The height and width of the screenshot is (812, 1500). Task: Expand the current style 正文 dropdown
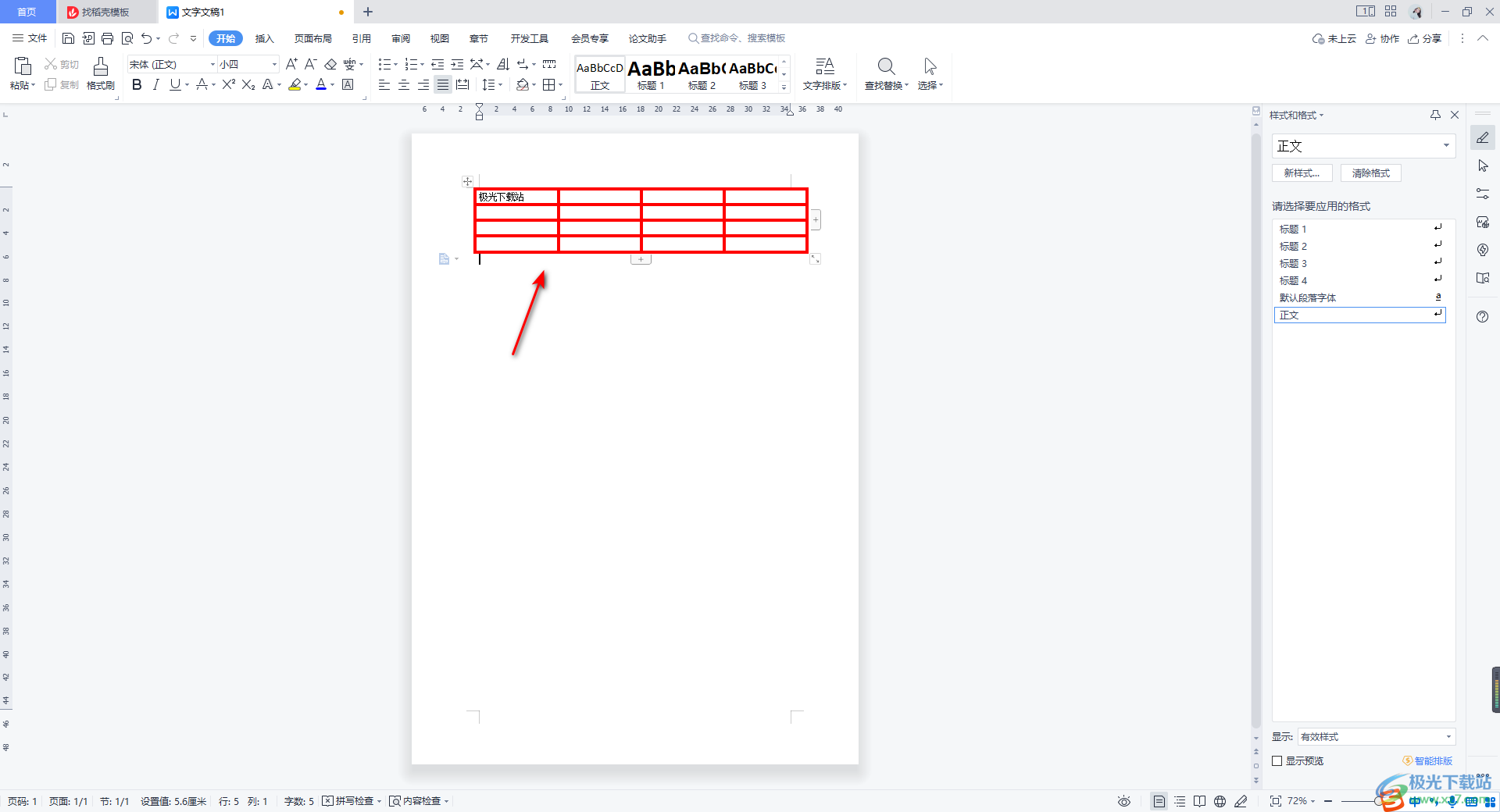pos(1446,146)
